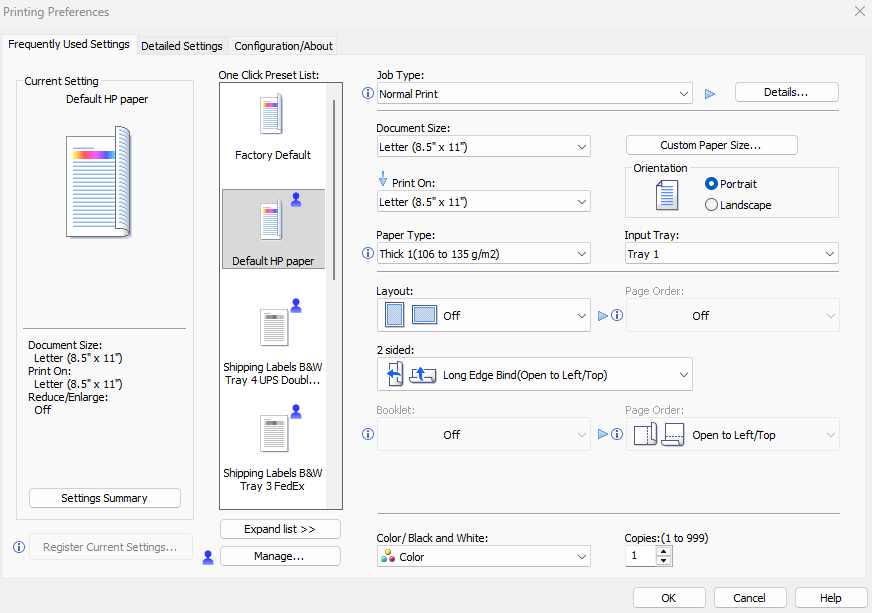Click the user icon below the preset list
The height and width of the screenshot is (613, 872).
pos(207,557)
